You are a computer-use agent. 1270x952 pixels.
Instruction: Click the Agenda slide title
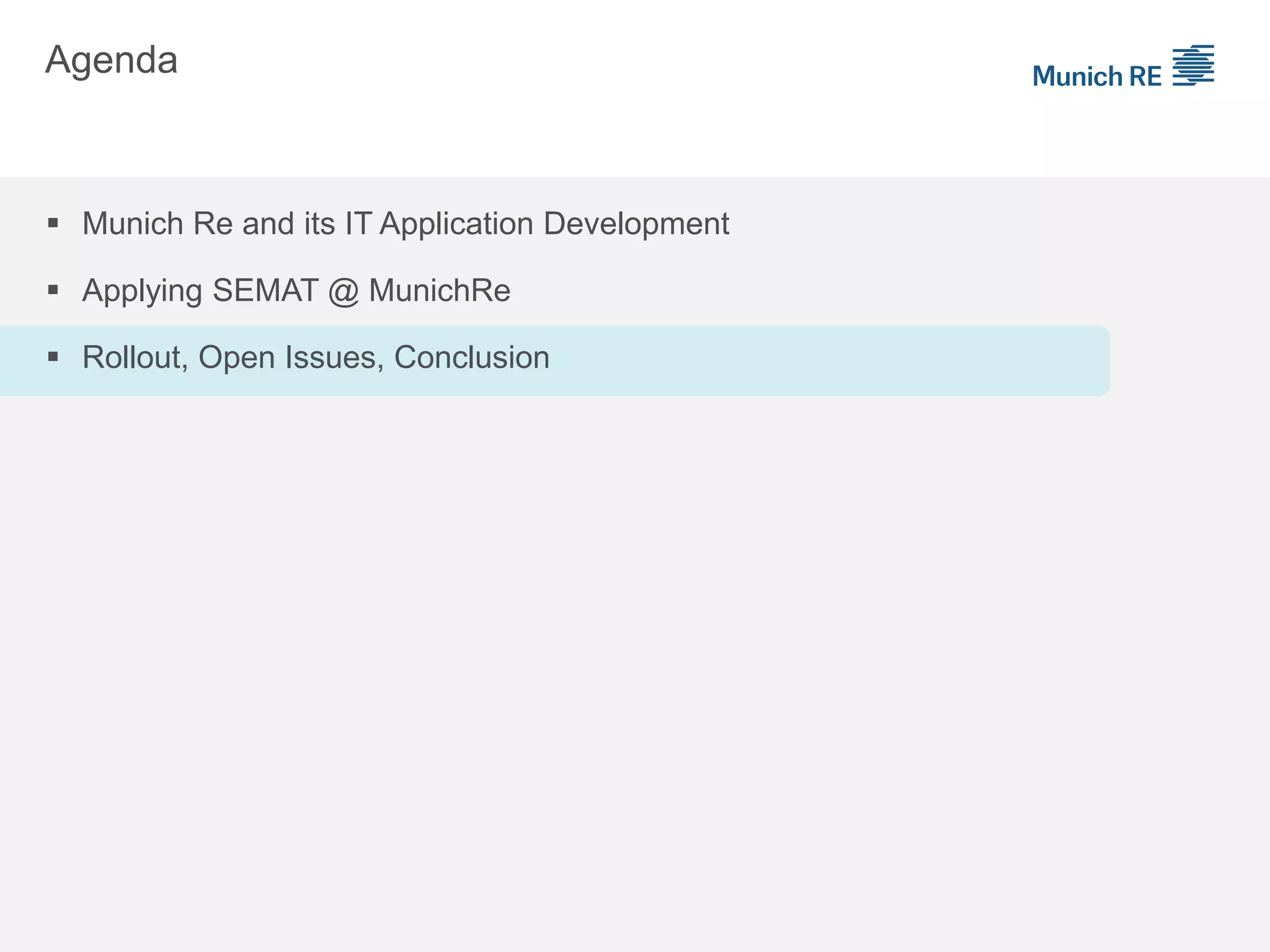click(x=112, y=61)
